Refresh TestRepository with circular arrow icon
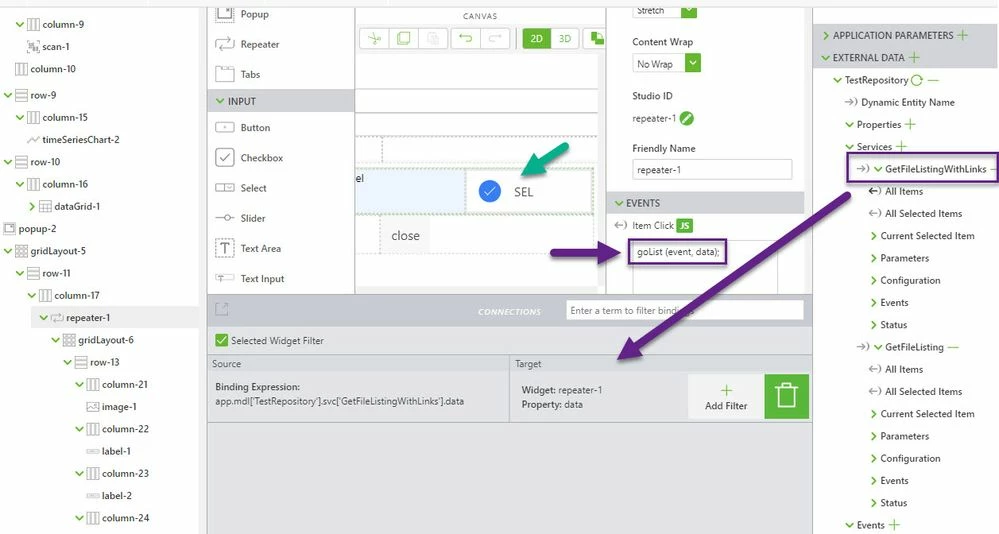 [x=917, y=80]
